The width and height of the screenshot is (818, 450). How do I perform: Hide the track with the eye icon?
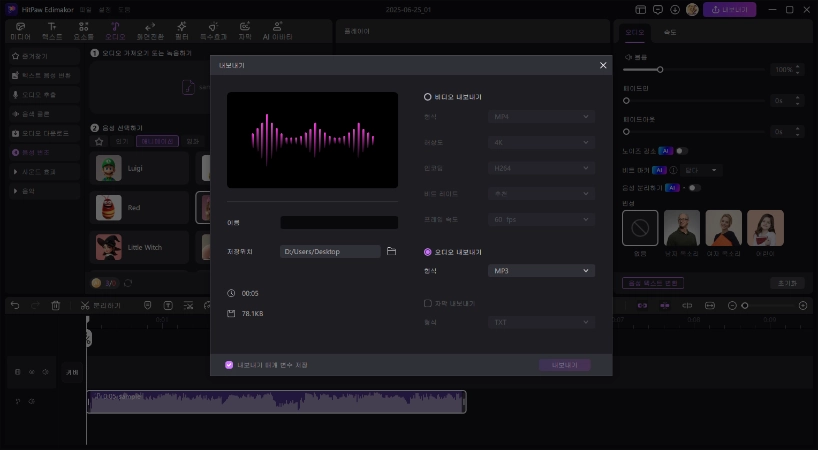pos(31,372)
